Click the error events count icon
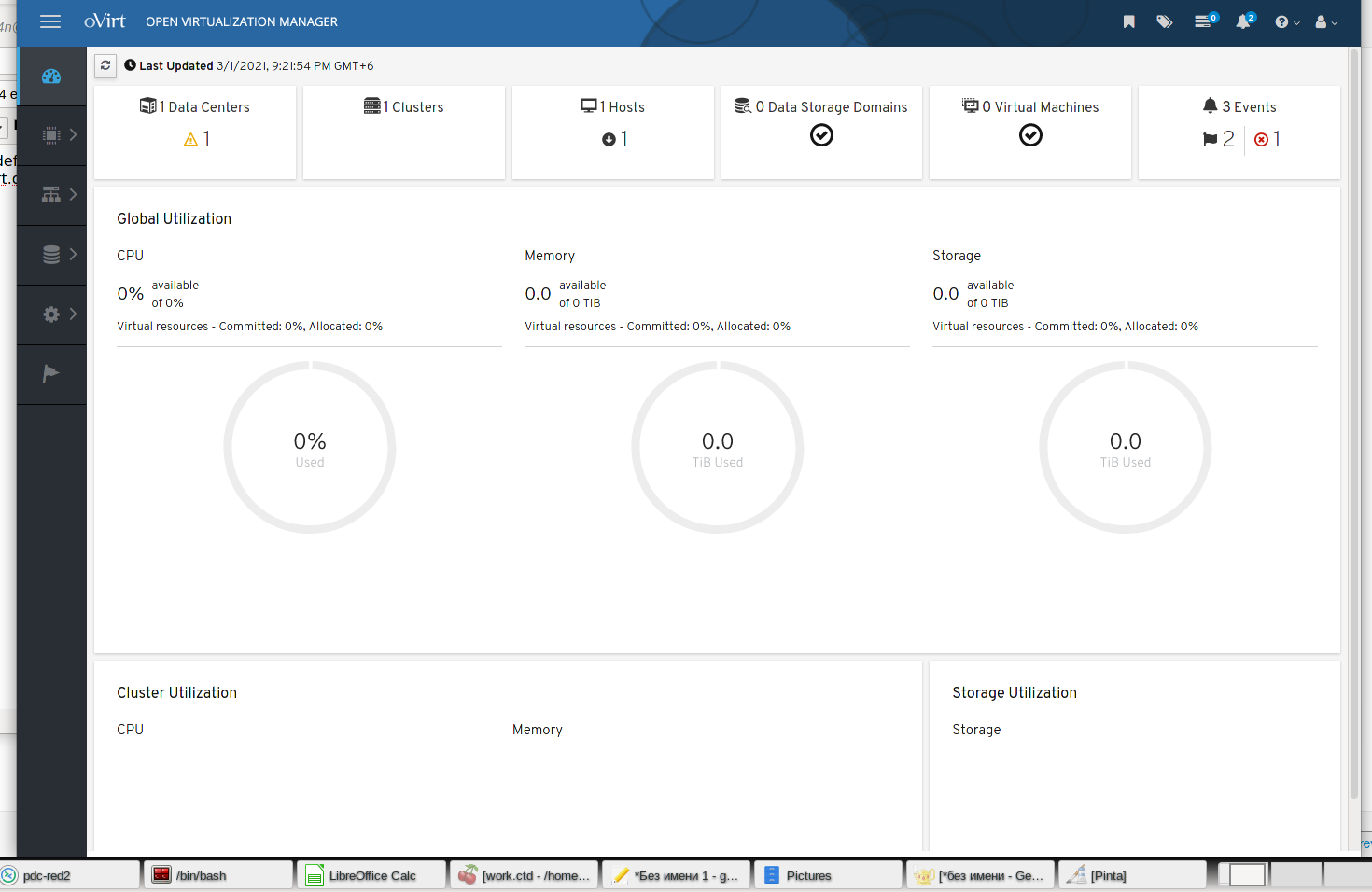Screen dimensions: 1372x892 1262,140
